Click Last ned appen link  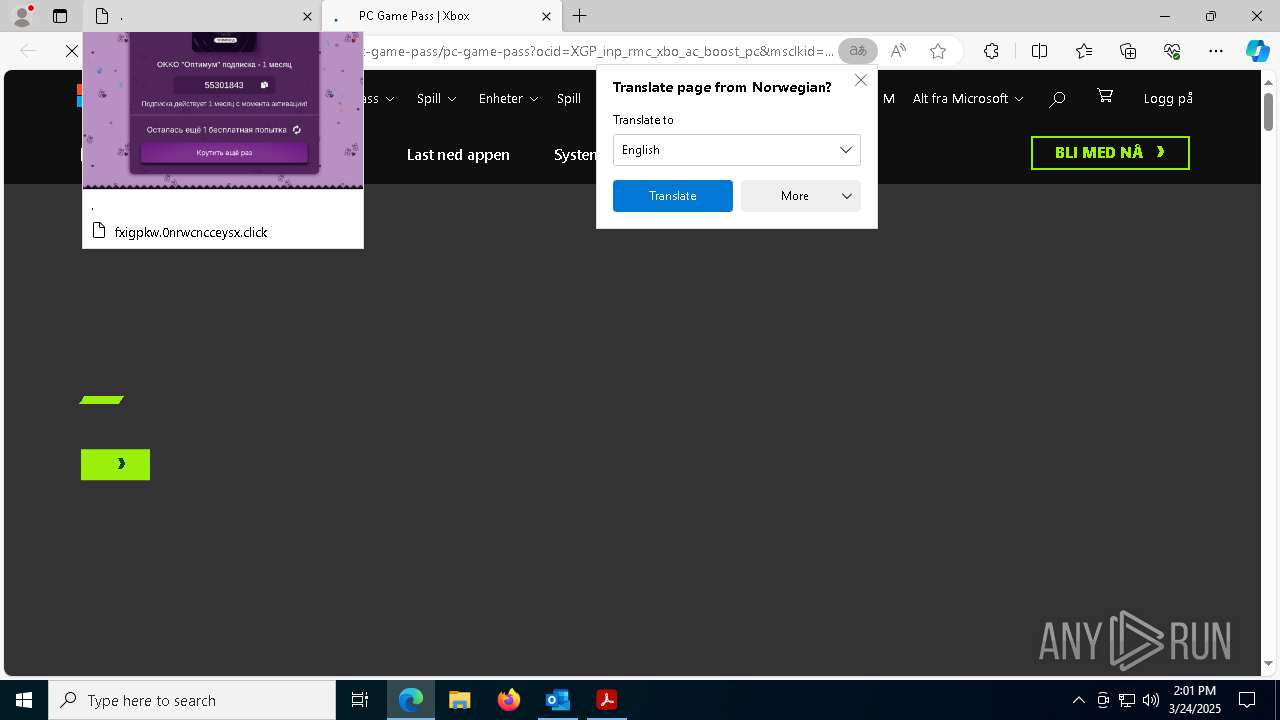pyautogui.click(x=458, y=155)
